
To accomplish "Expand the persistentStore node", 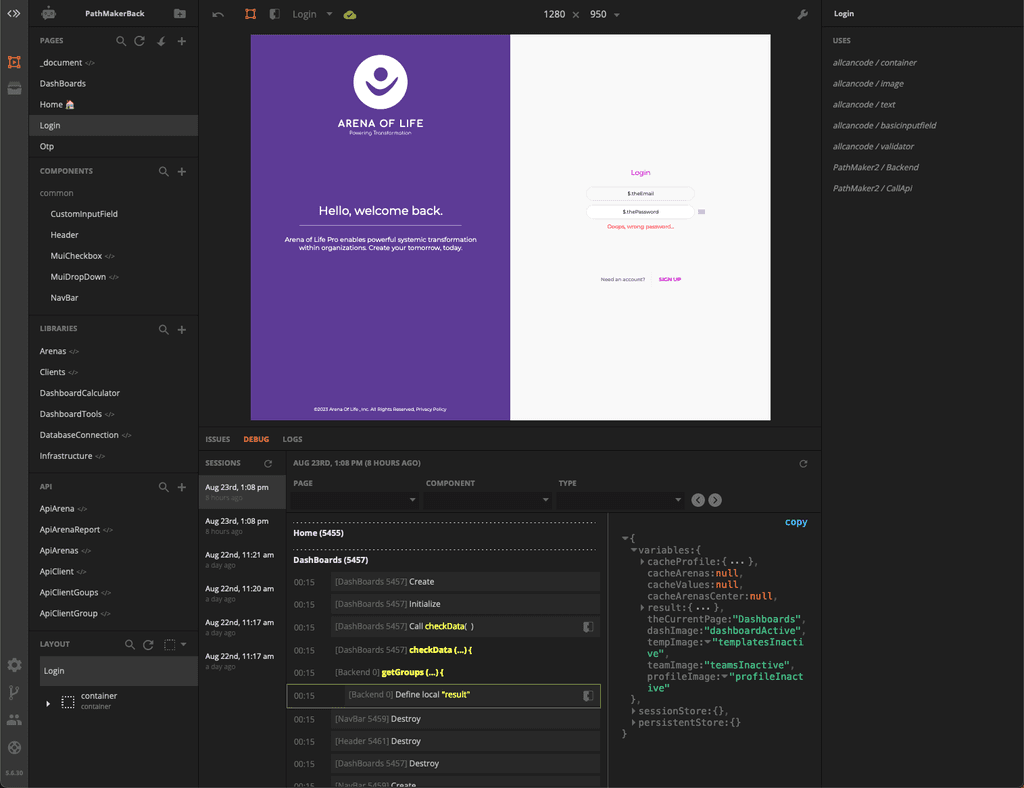I will [633, 723].
